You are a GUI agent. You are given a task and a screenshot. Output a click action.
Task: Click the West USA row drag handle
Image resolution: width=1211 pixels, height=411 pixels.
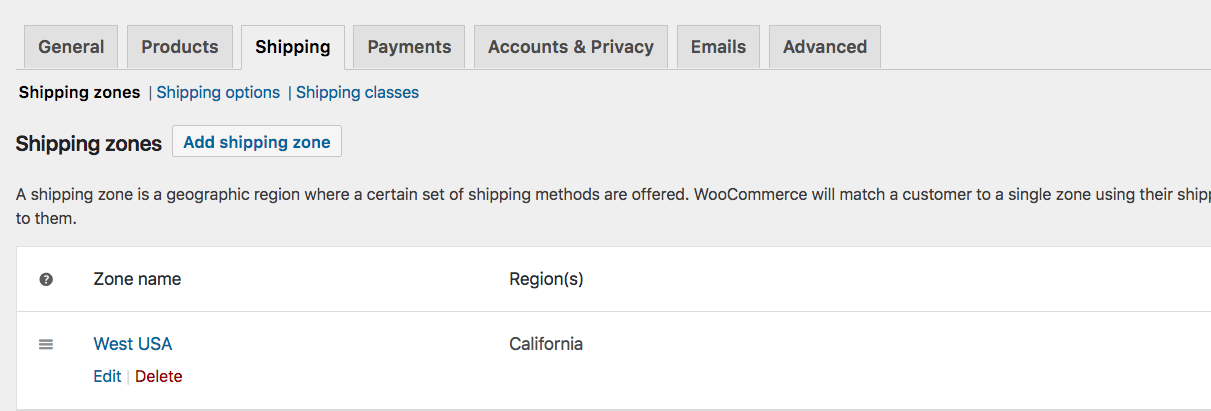click(46, 344)
